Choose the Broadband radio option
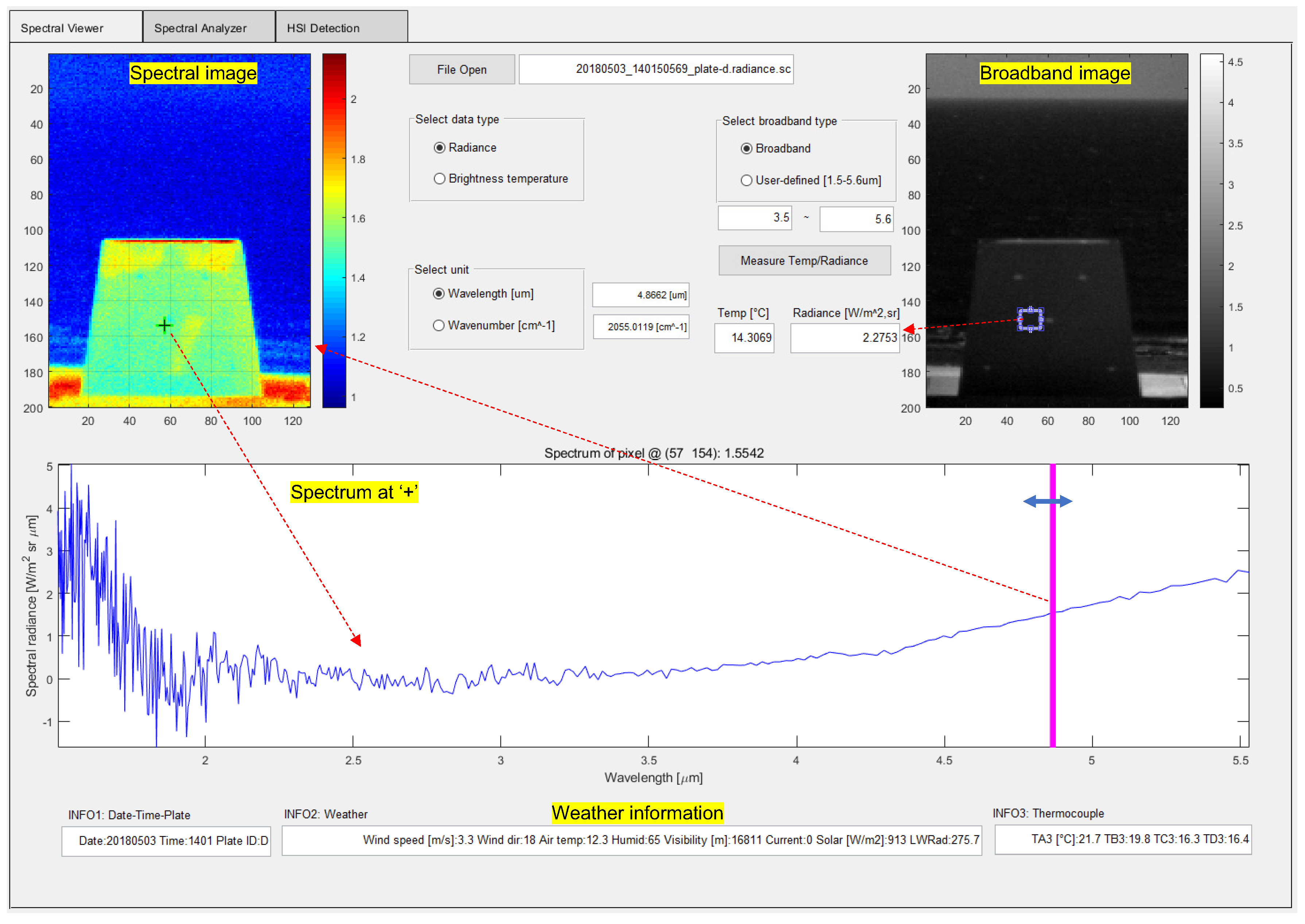This screenshot has width=1305, height=924. 746,148
